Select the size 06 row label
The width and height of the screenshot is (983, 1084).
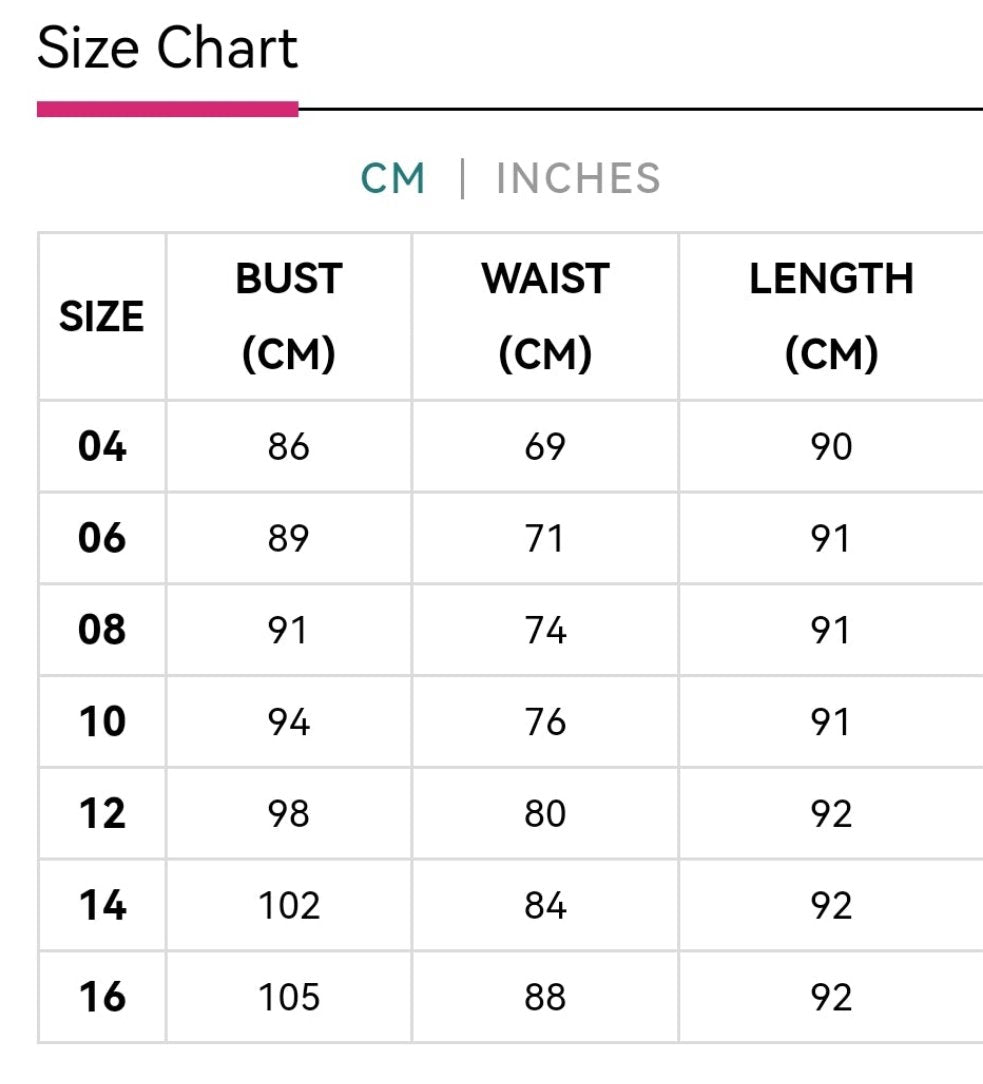tap(102, 538)
